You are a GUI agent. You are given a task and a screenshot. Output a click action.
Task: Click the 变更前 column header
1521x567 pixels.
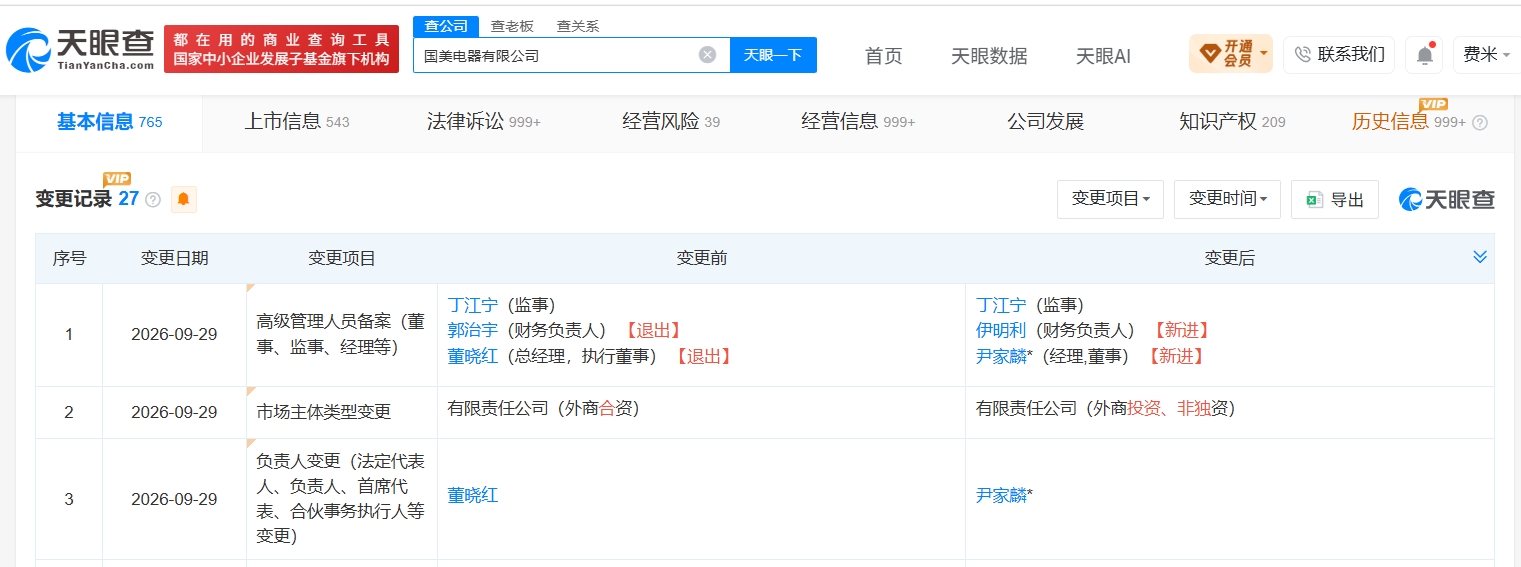point(702,258)
